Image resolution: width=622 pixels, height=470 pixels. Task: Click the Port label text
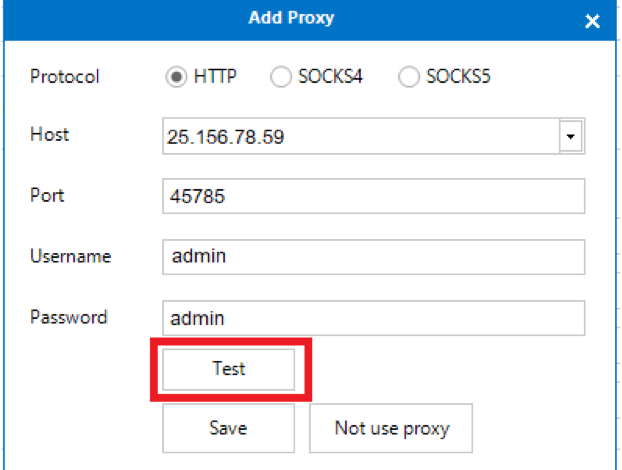(x=47, y=195)
